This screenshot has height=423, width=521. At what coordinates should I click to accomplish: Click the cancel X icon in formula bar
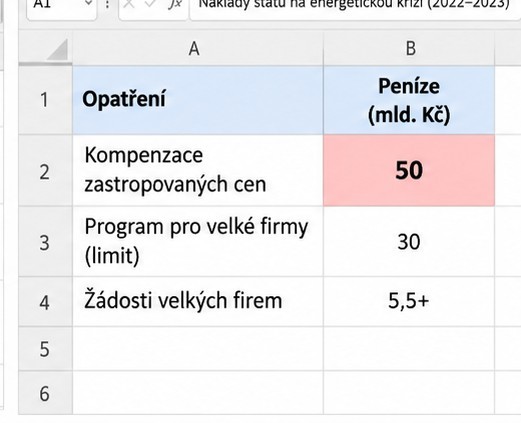[x=129, y=3]
